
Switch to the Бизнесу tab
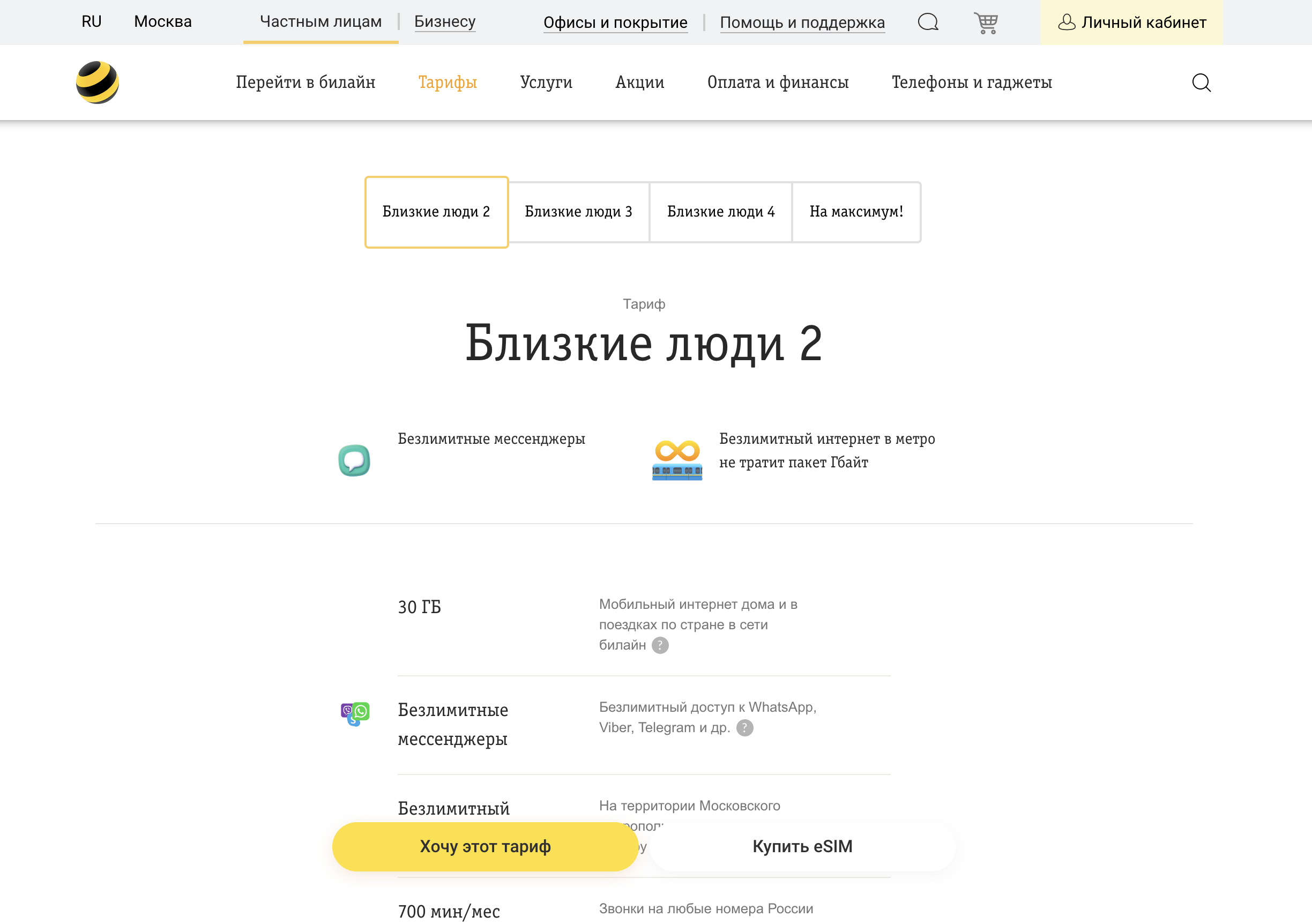point(445,22)
